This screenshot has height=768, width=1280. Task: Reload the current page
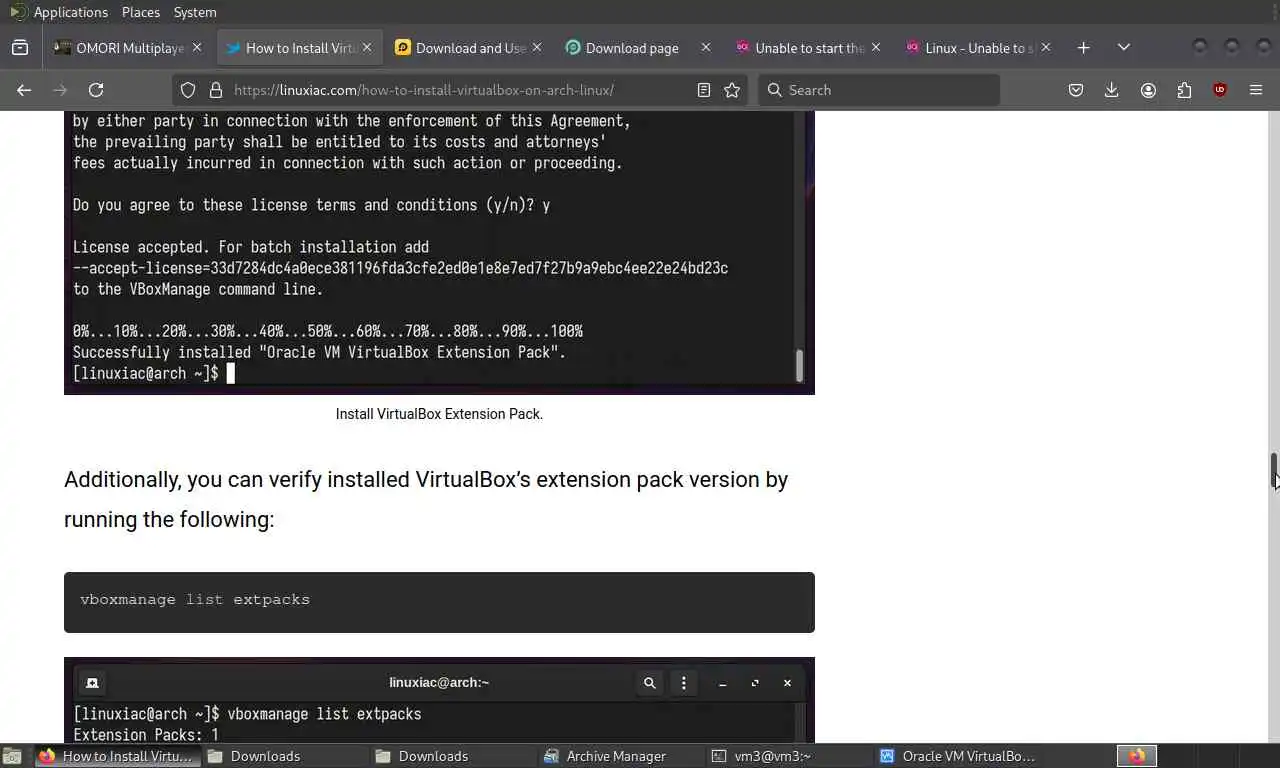(x=96, y=90)
